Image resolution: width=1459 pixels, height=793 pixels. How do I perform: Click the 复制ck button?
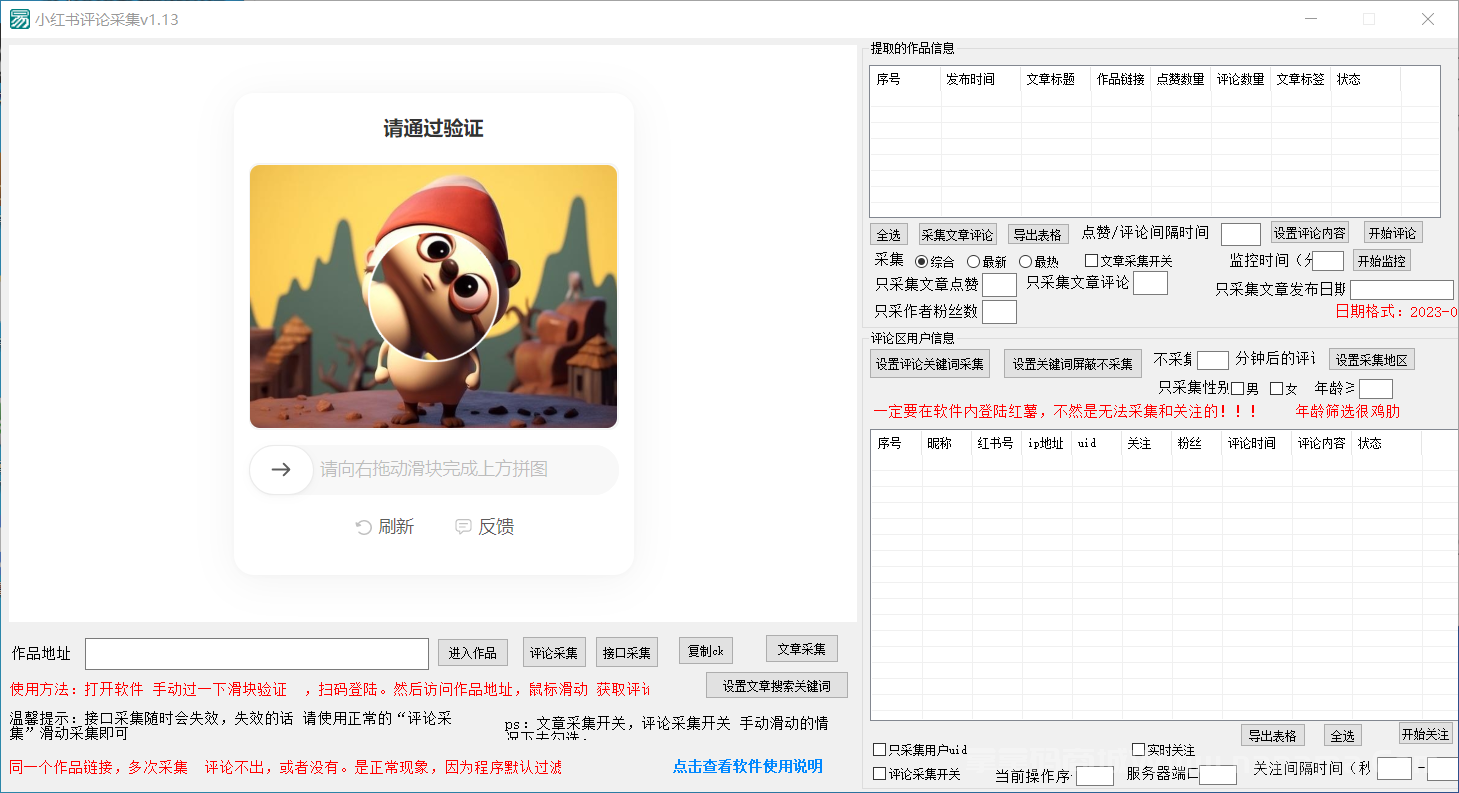704,650
